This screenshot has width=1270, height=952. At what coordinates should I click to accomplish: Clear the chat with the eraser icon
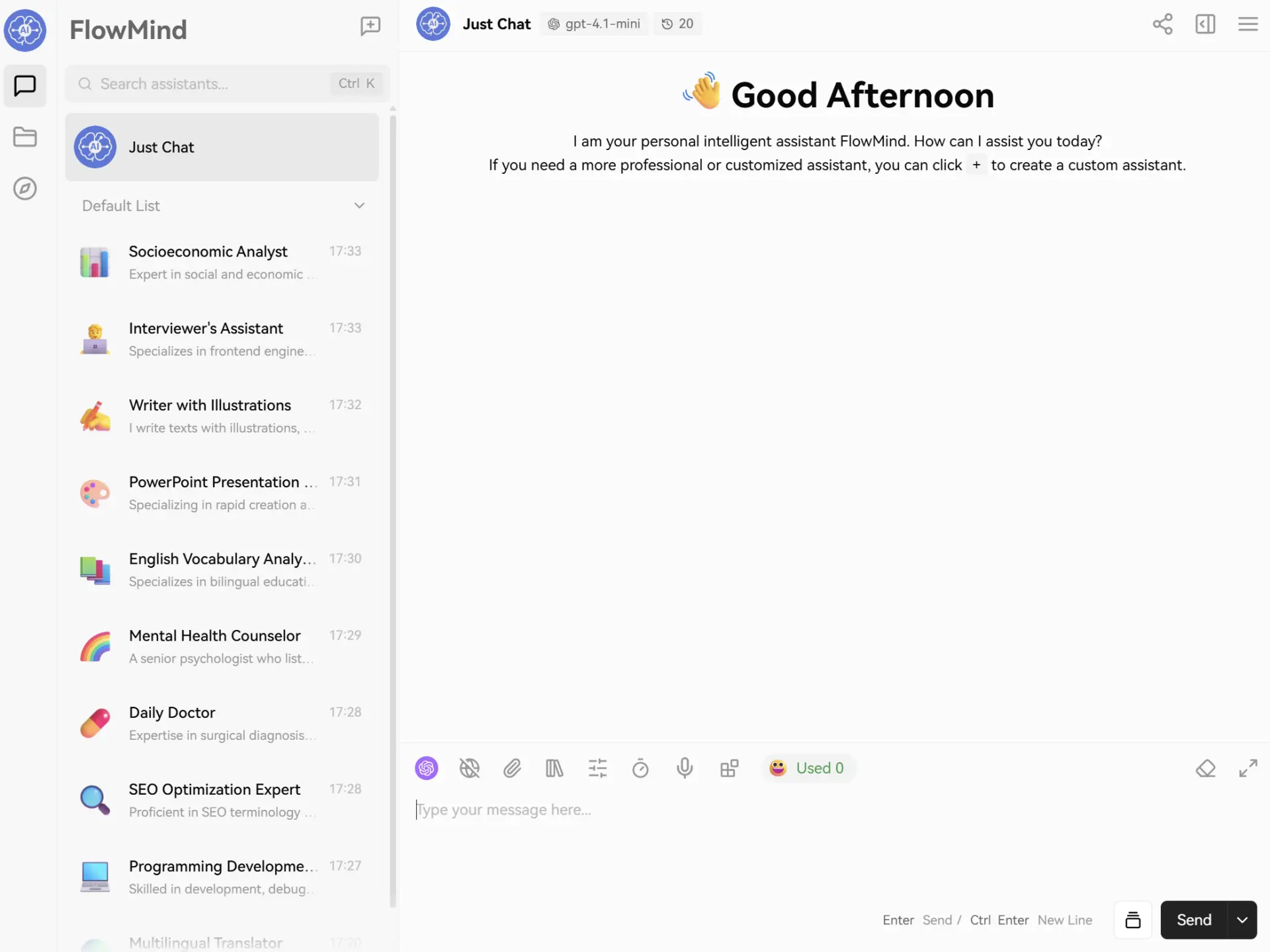[x=1206, y=768]
